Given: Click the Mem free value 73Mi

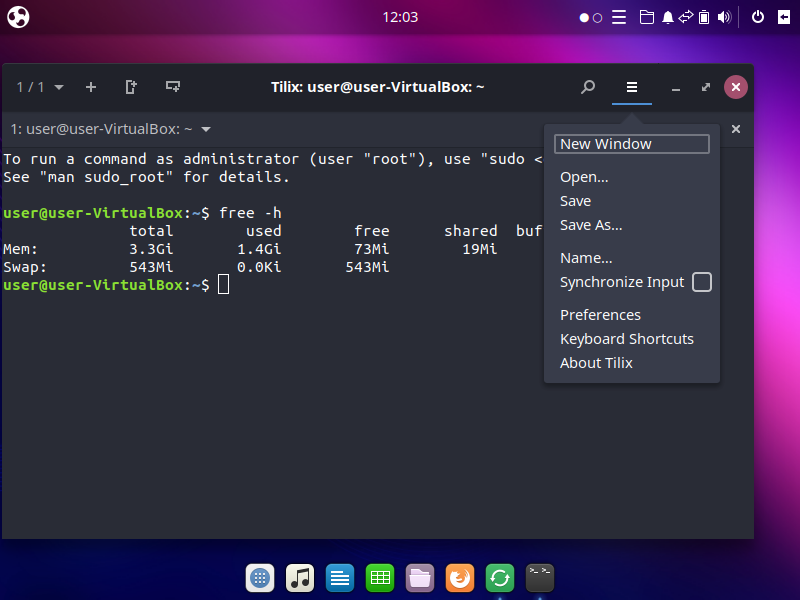Looking at the screenshot, I should click(x=371, y=249).
